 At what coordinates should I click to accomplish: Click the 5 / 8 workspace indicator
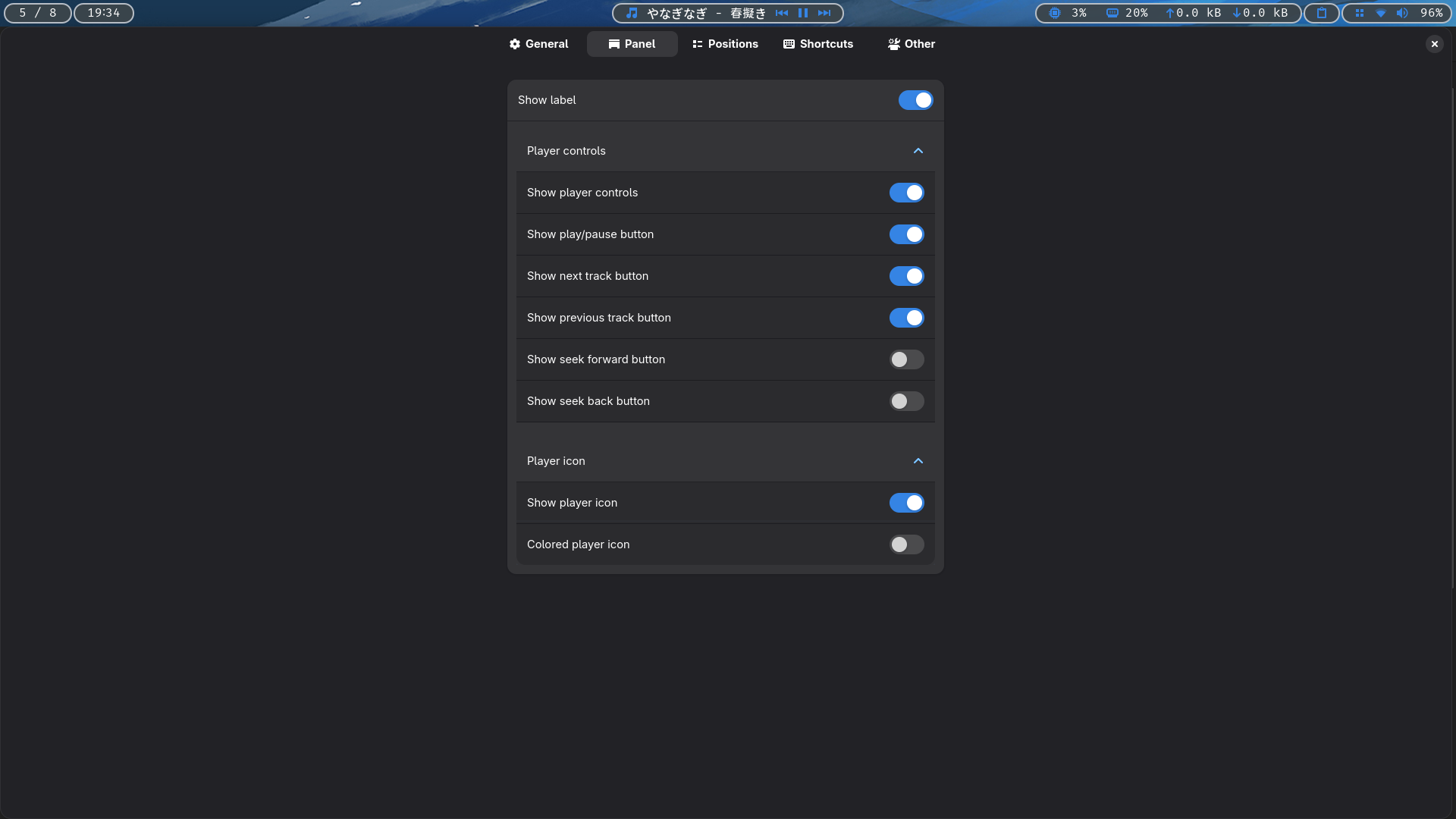38,13
